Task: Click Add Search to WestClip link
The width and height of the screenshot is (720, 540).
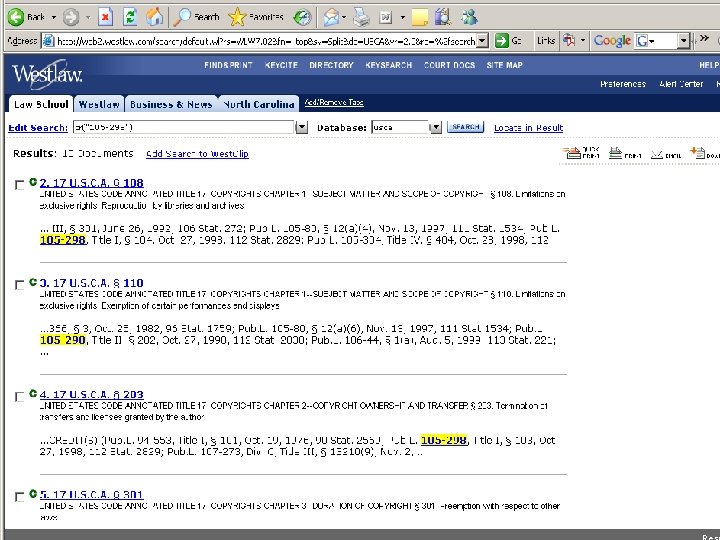Action: [197, 154]
